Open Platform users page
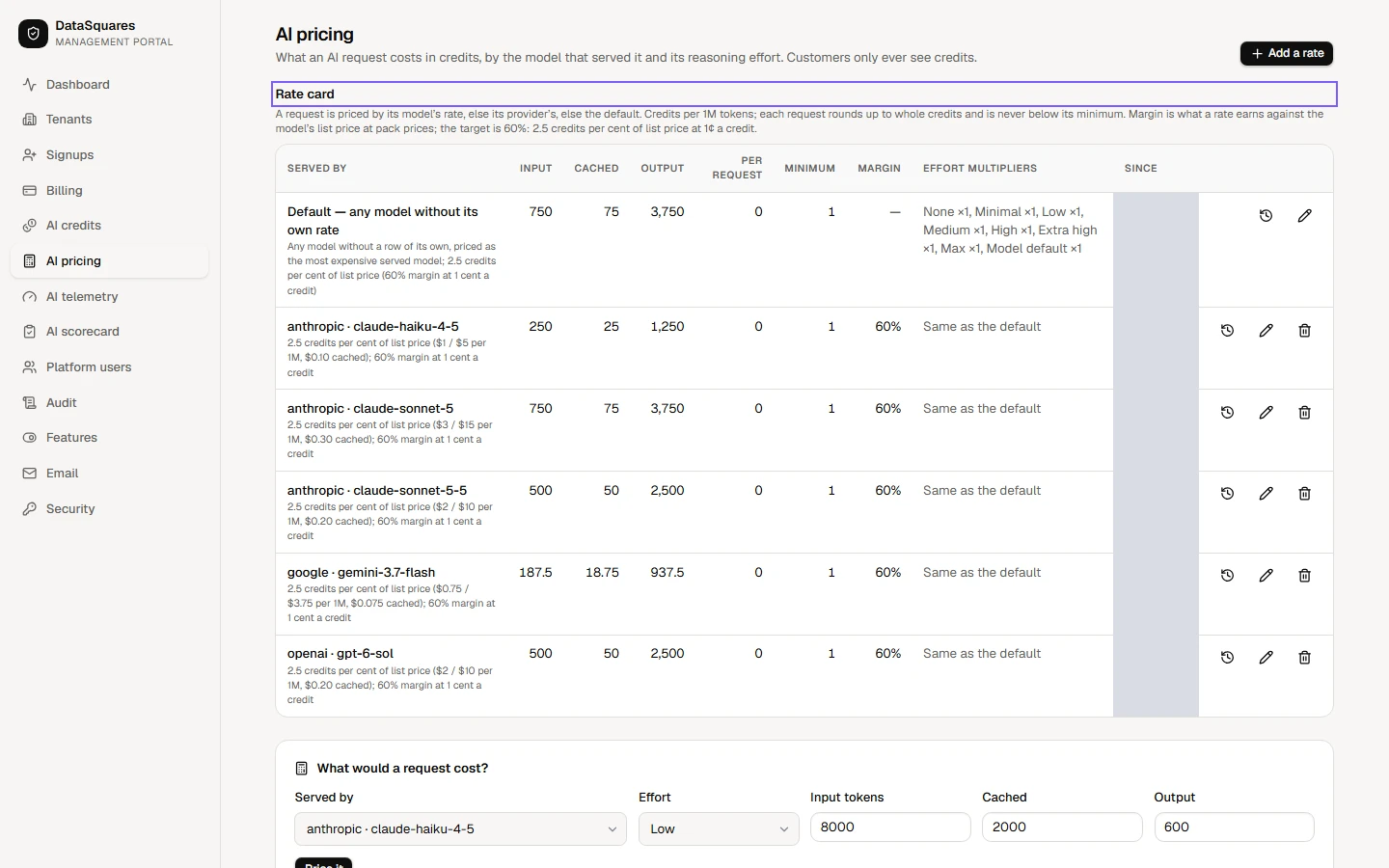Viewport: 1389px width, 868px height. 109,367
